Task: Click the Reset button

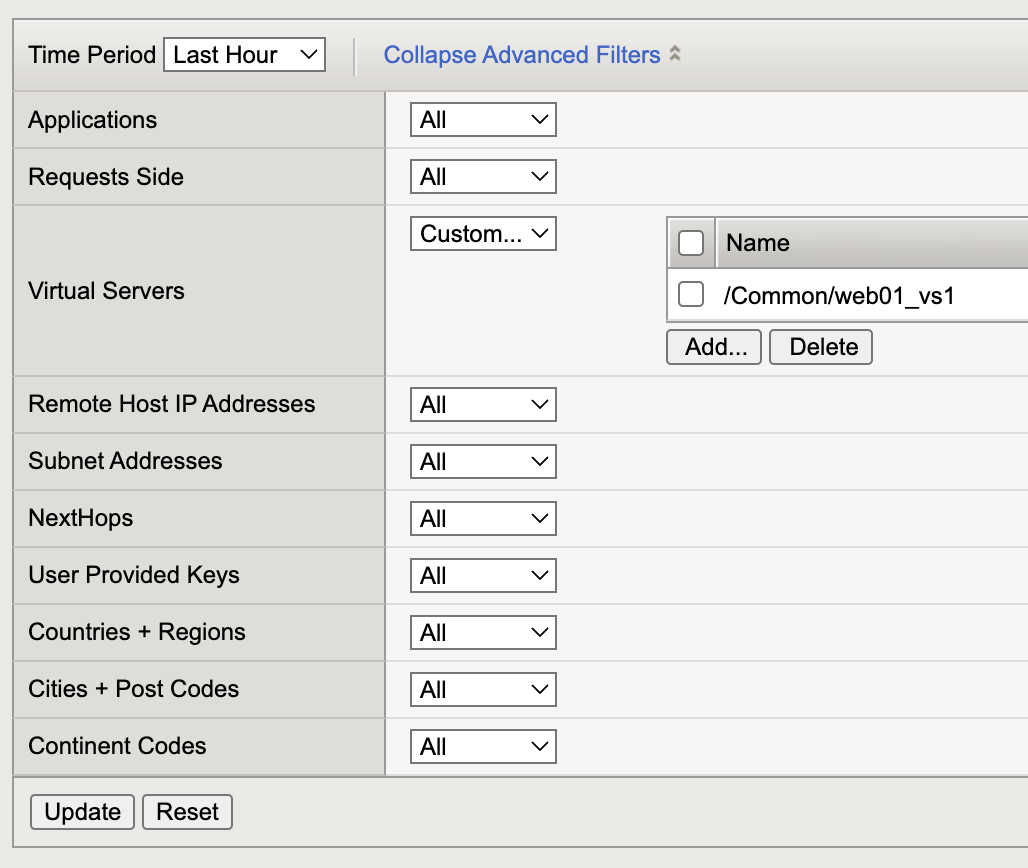Action: tap(188, 812)
